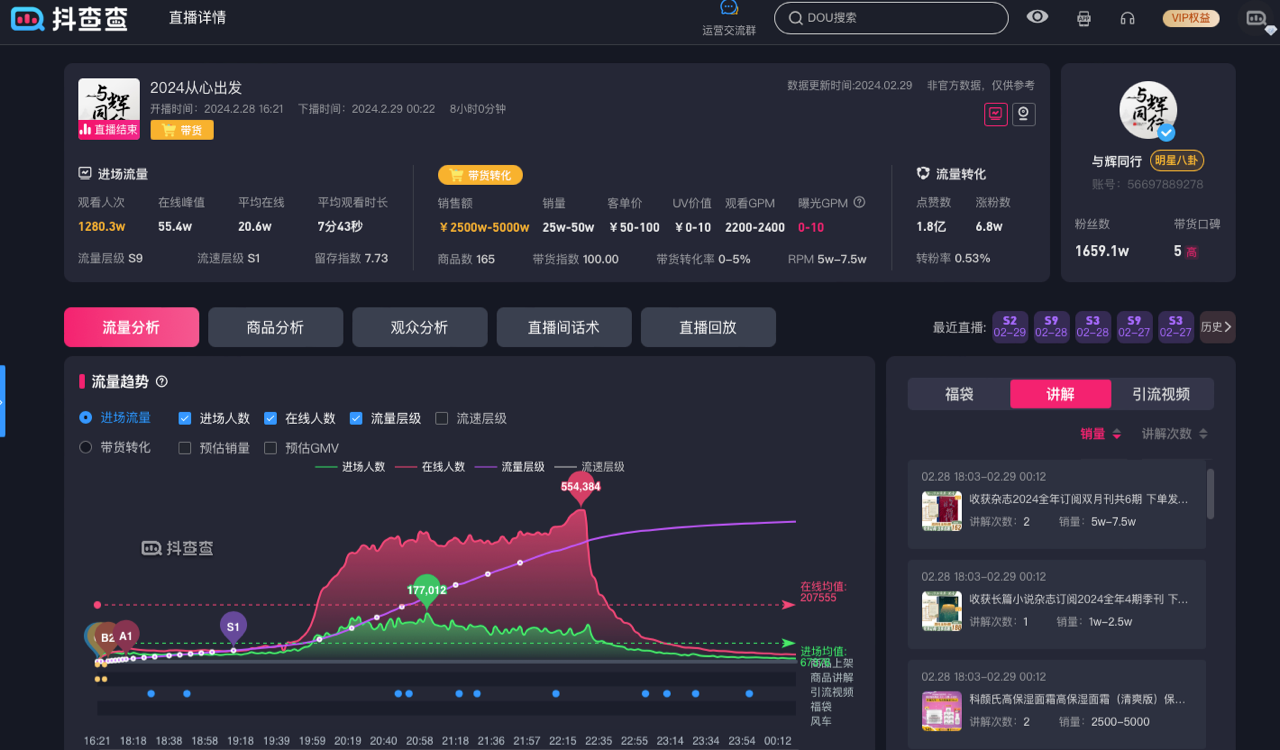This screenshot has width=1280, height=750.
Task: Click the info icon next to 曝光GPM
Action: (859, 203)
